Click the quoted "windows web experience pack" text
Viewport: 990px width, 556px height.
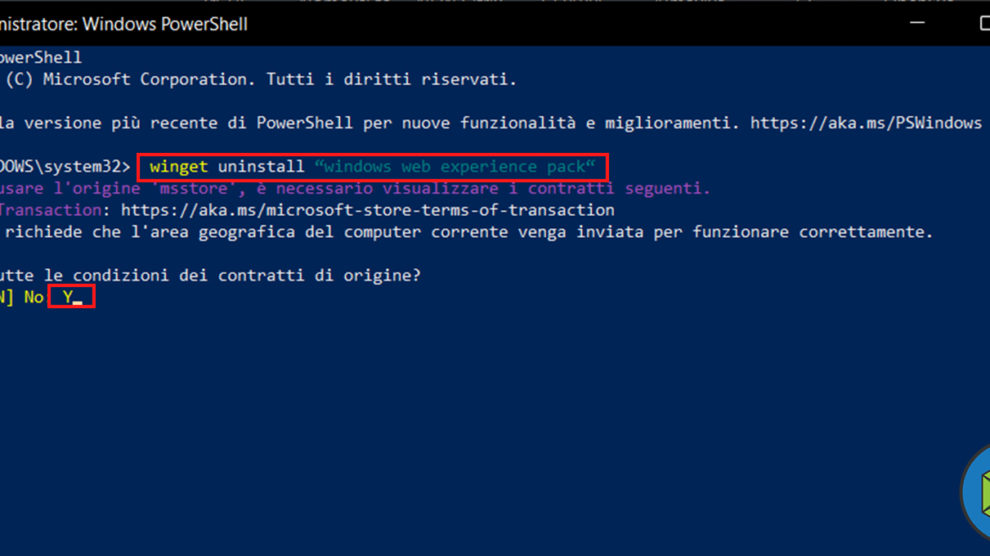coord(455,166)
